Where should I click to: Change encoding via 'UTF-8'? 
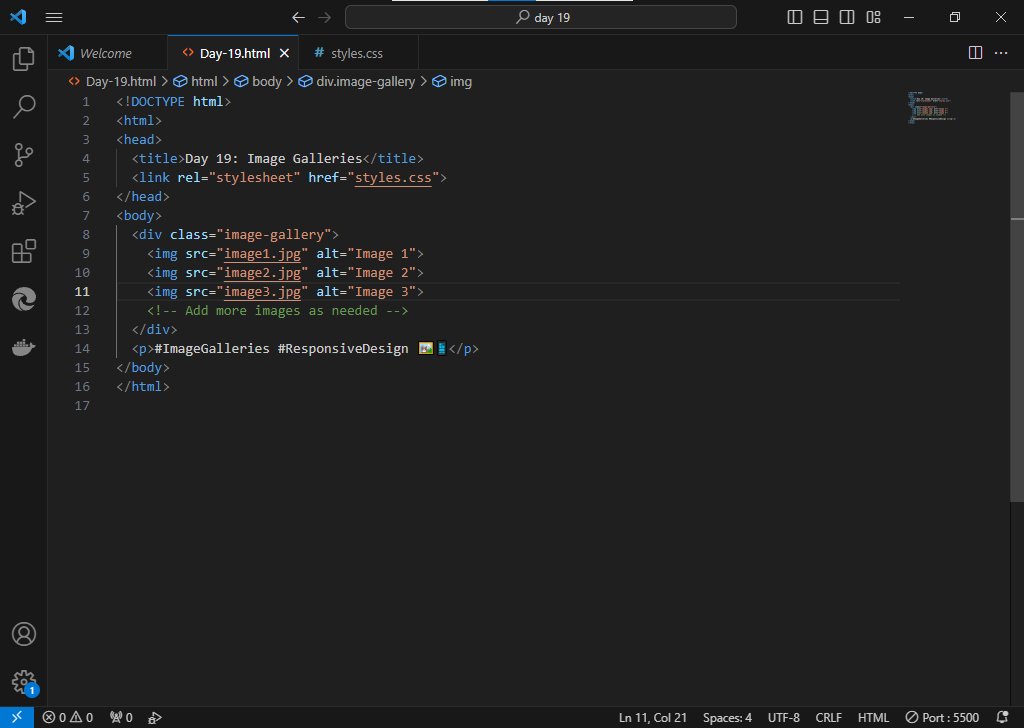784,718
